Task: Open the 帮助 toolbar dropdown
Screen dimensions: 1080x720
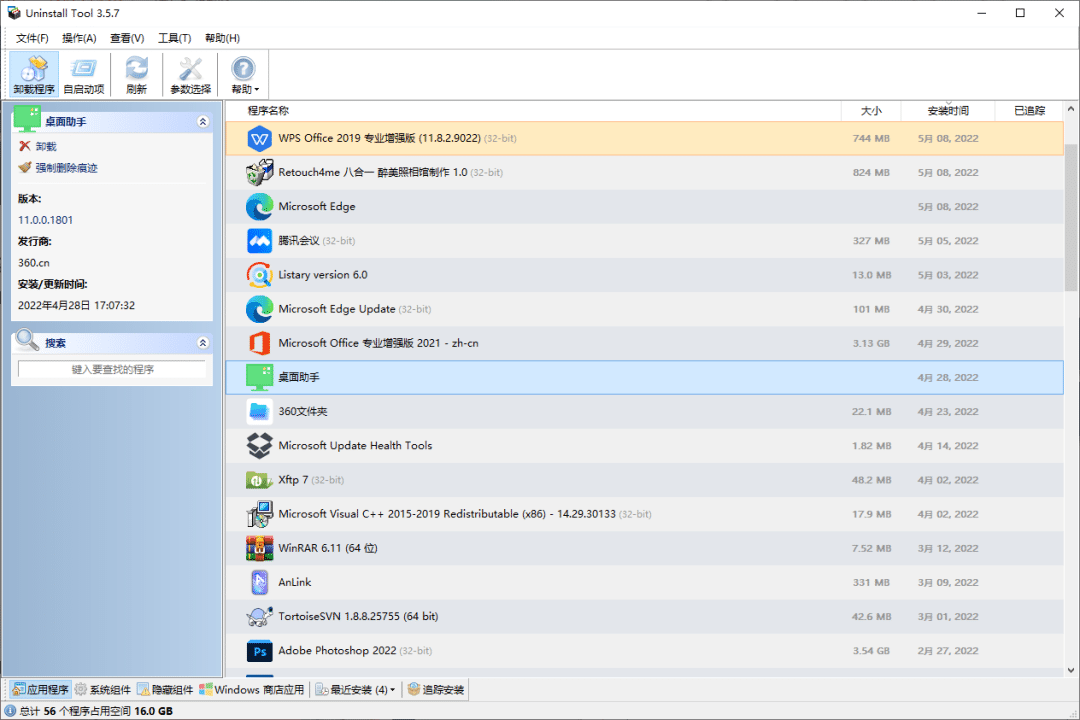Action: pos(244,74)
